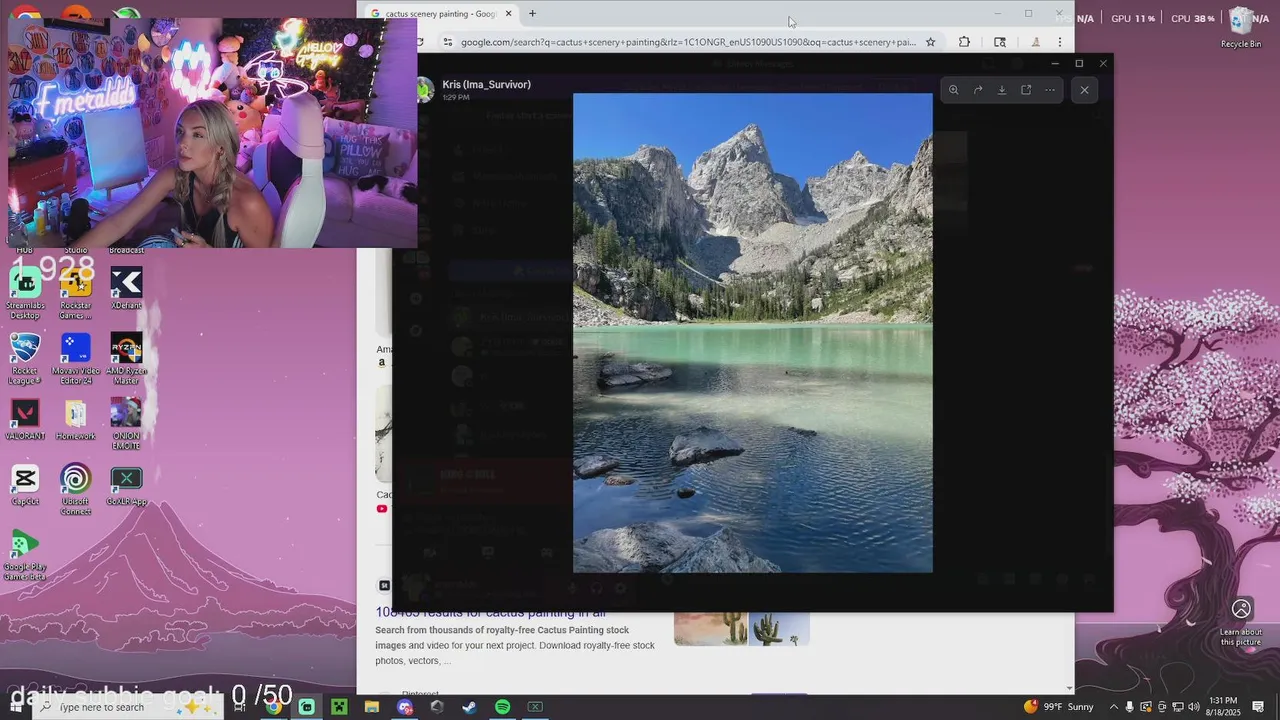Open Chrome extensions puzzle icon
Viewport: 1280px width, 720px height.
point(964,42)
